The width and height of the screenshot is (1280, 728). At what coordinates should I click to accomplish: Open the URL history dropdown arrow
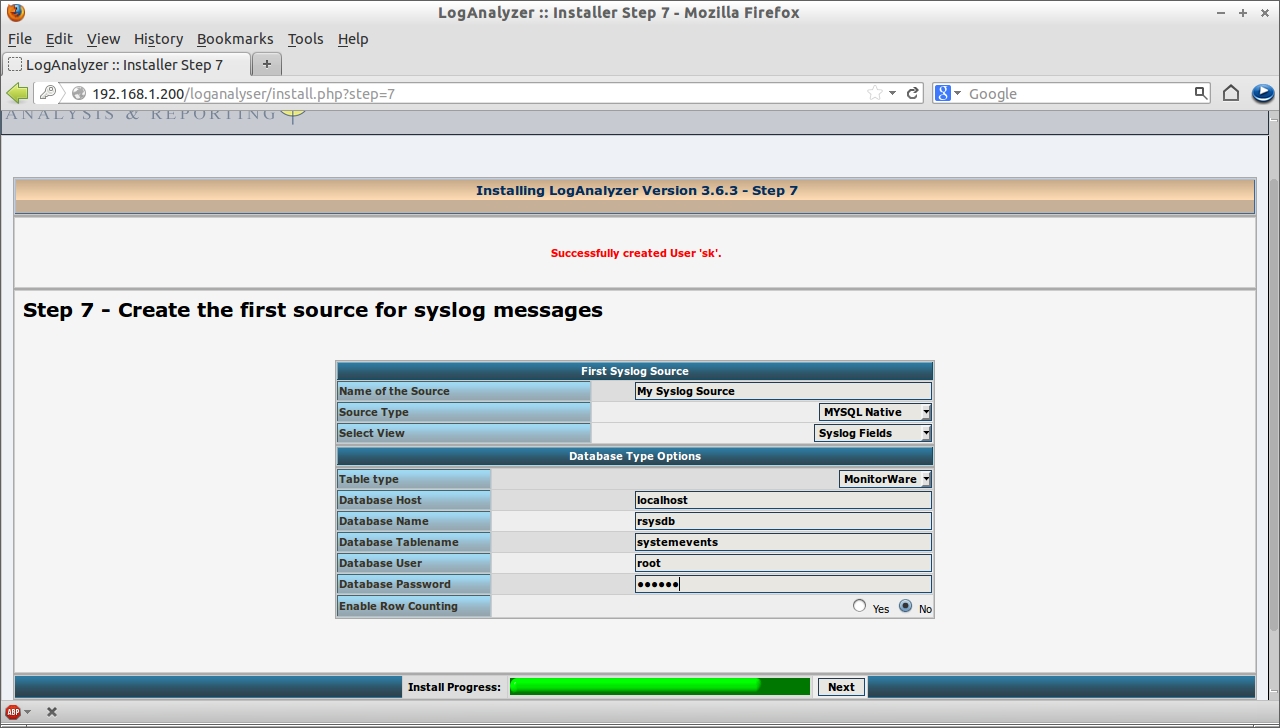coord(892,93)
